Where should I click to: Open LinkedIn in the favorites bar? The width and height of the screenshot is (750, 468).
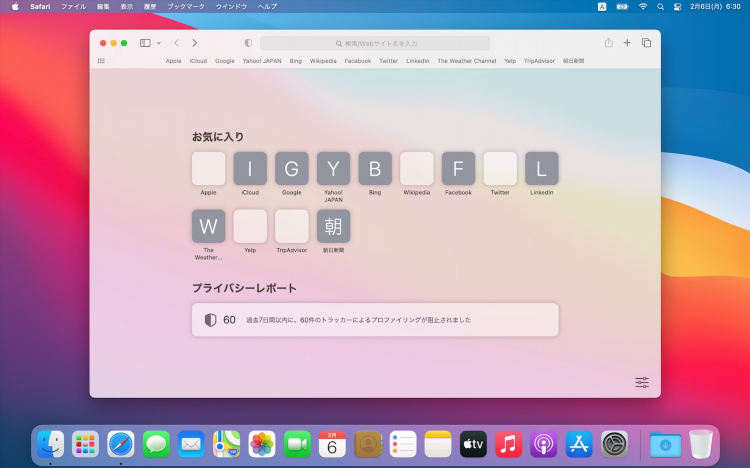click(x=418, y=61)
